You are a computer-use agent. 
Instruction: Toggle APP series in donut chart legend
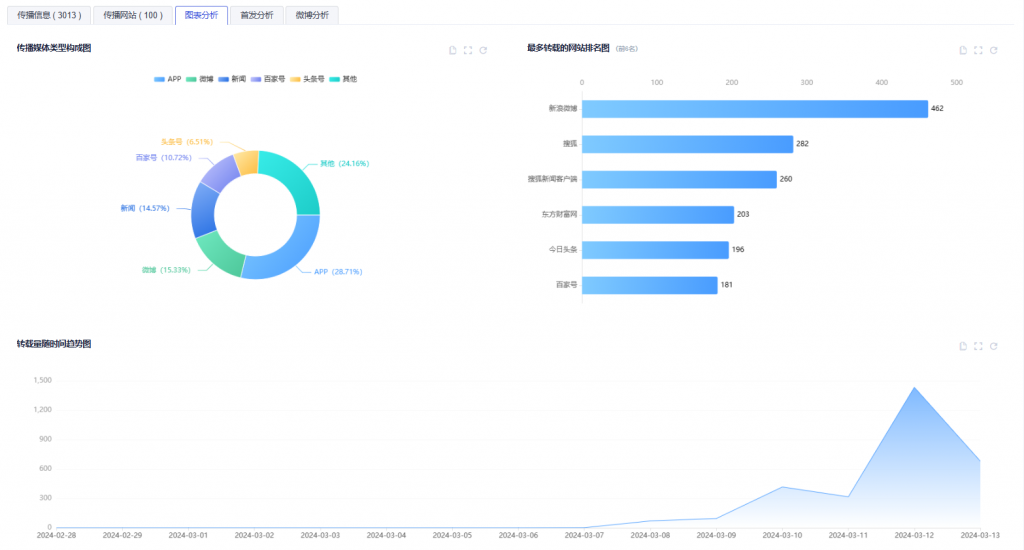(x=167, y=78)
